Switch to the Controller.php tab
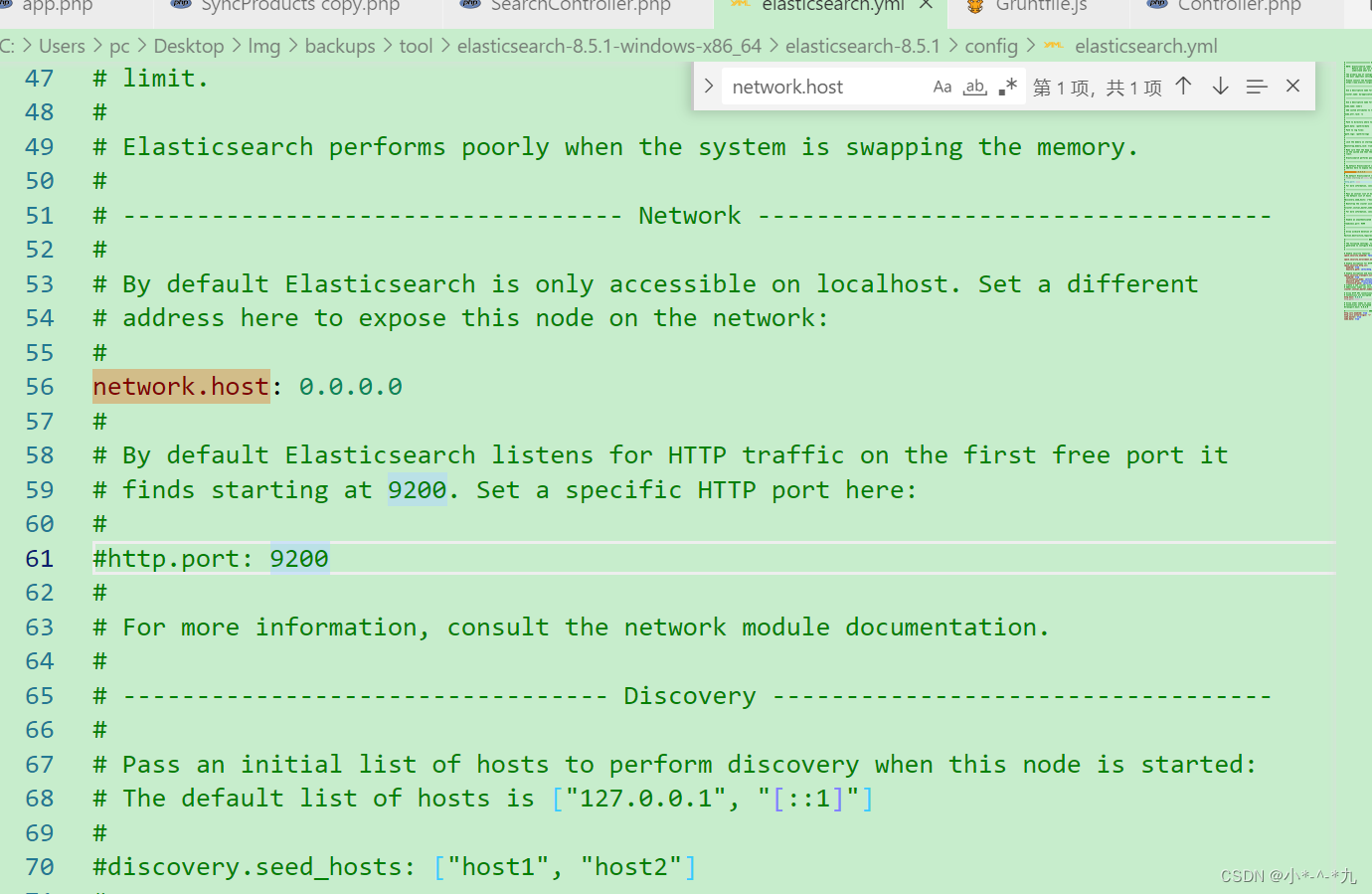The height and width of the screenshot is (894, 1372). [1238, 7]
